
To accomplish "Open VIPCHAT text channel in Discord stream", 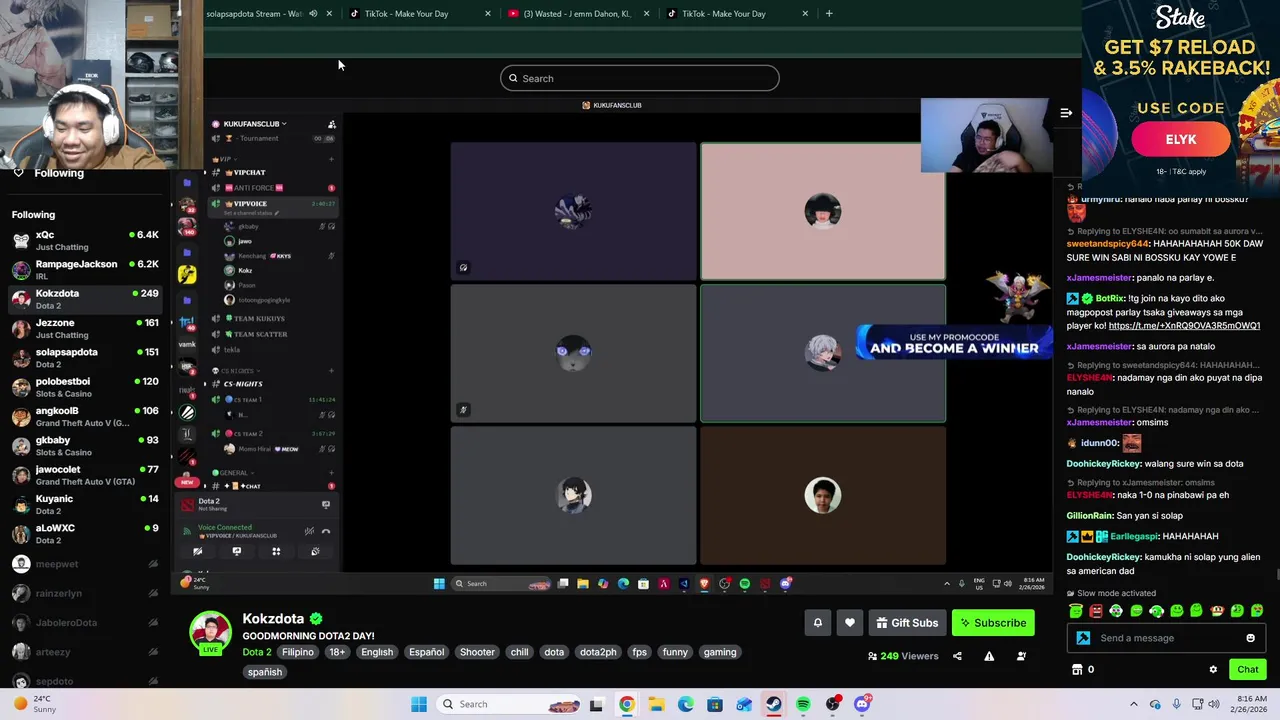I will point(248,172).
